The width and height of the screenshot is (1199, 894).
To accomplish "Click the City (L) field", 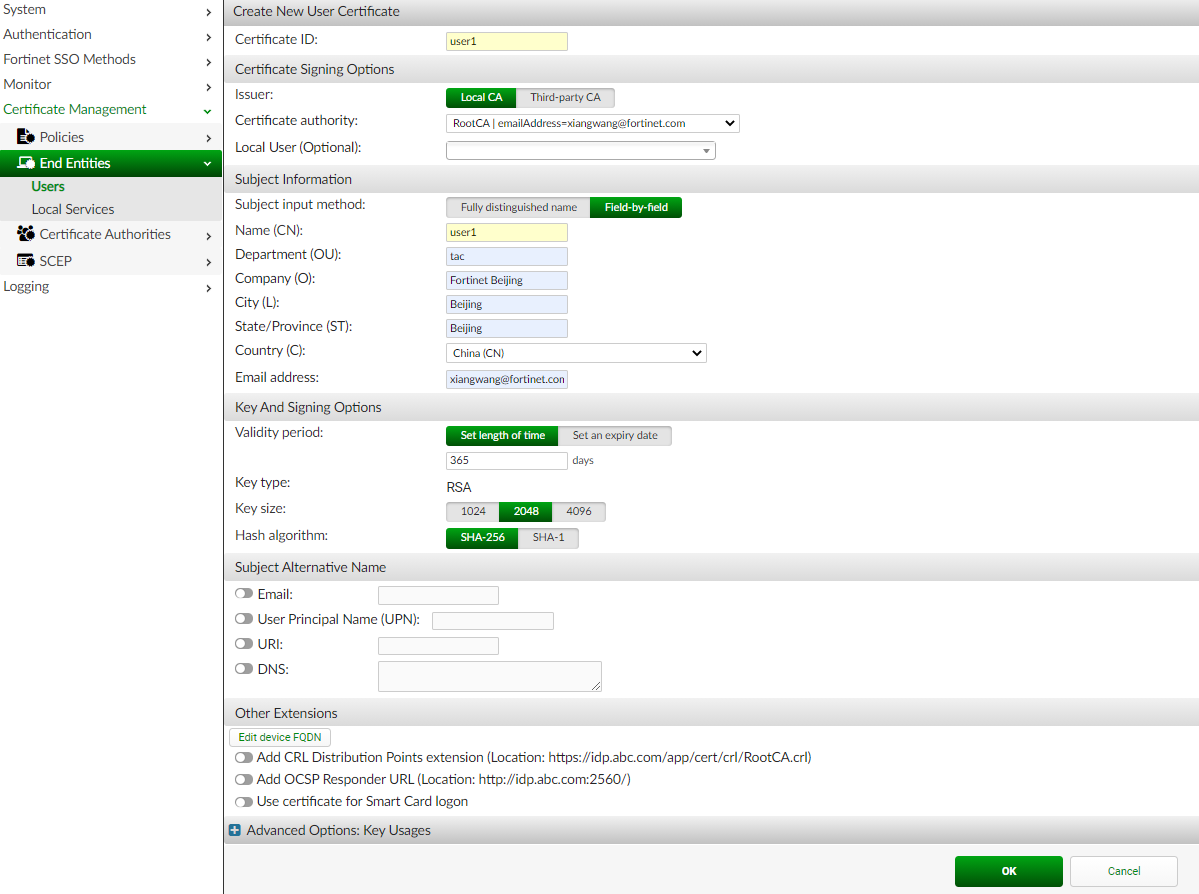I will pyautogui.click(x=507, y=304).
